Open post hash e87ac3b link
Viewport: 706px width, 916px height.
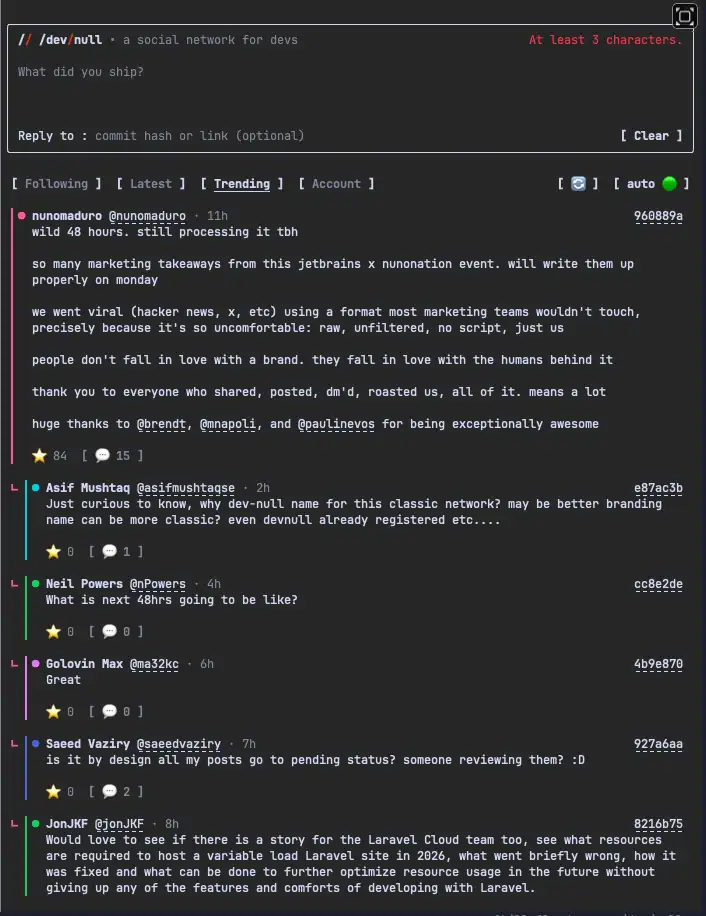point(658,488)
